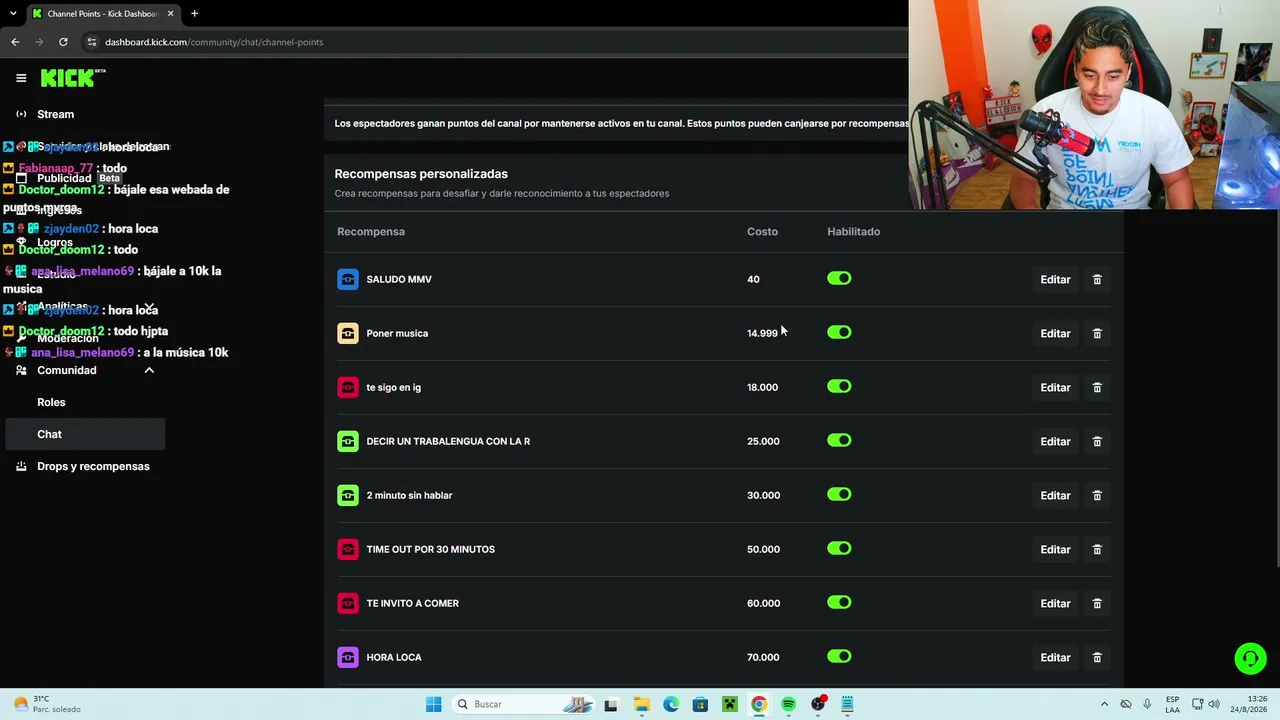Collapse the Comunidad section chevron
Screen dimensions: 1280x720
coord(149,370)
